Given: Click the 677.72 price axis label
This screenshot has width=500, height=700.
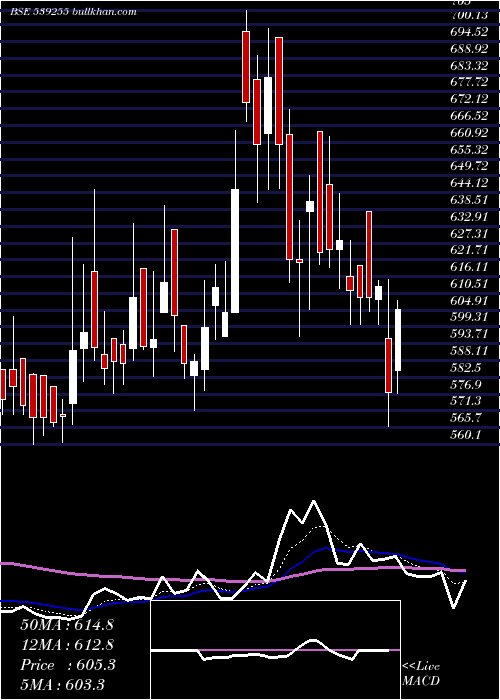Looking at the screenshot, I should (470, 82).
